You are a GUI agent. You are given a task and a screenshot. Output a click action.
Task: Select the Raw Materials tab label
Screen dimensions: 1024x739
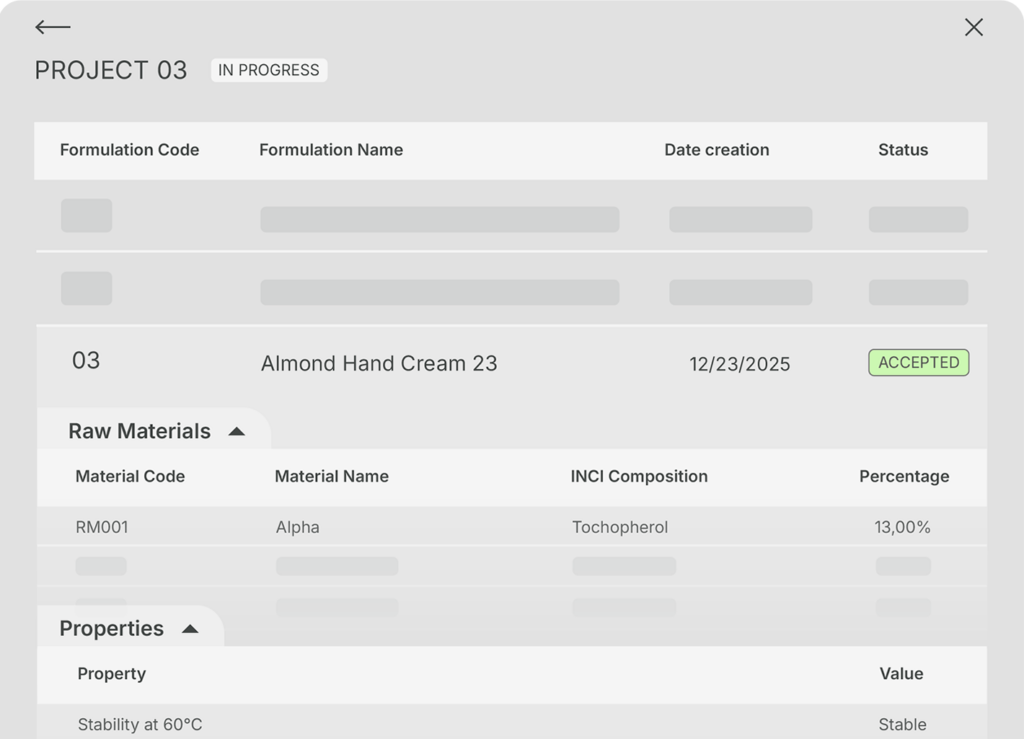point(139,431)
